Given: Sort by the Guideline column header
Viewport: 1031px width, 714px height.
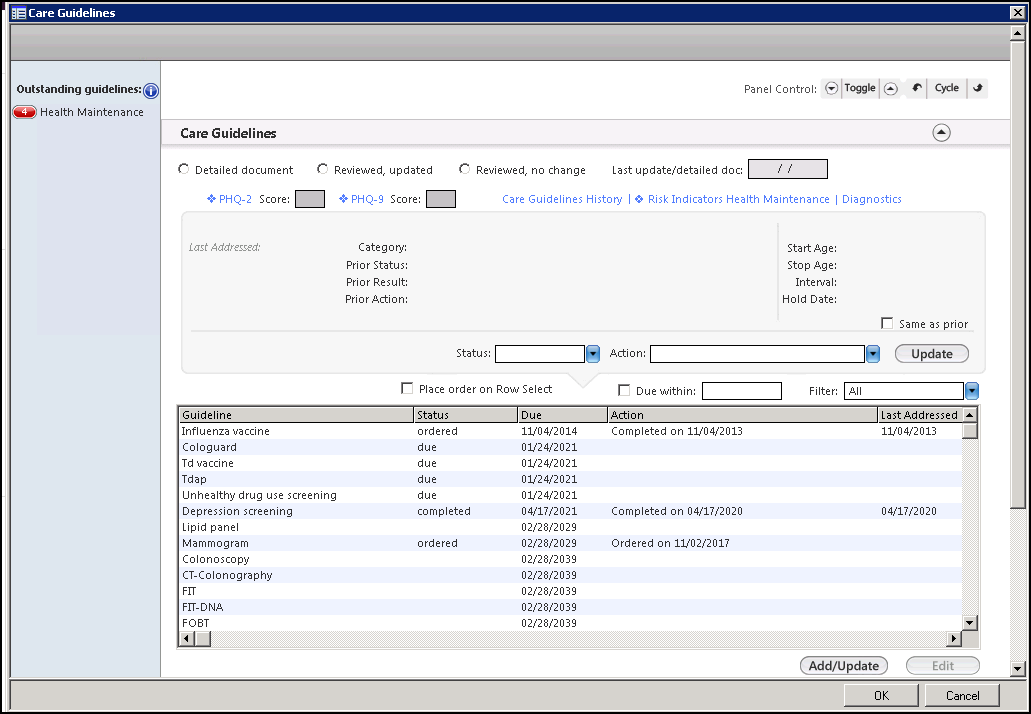Looking at the screenshot, I should pos(296,415).
